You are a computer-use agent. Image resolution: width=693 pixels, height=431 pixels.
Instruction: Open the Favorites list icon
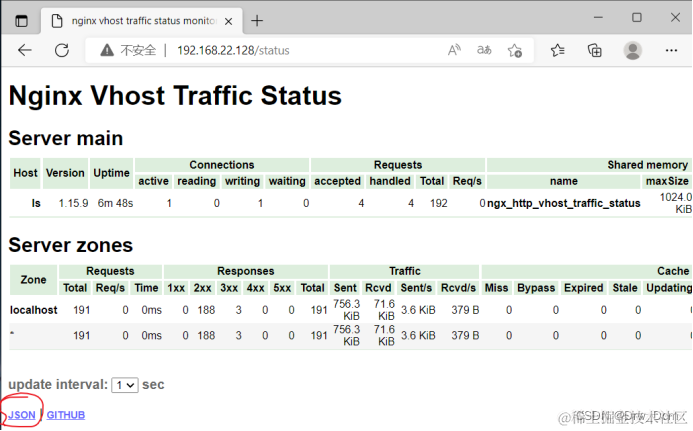pyautogui.click(x=558, y=50)
